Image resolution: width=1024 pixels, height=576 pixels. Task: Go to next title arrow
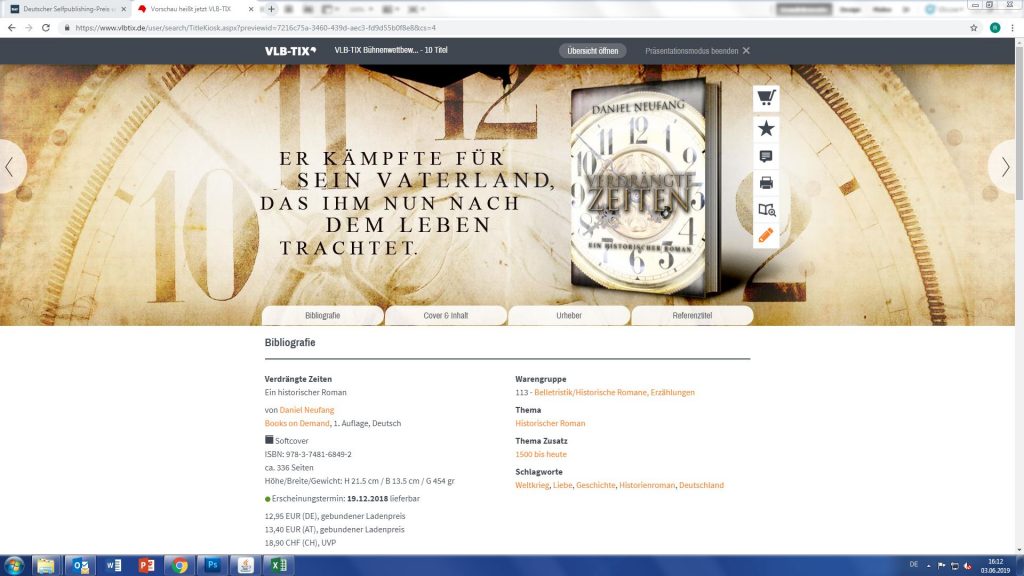tap(1006, 167)
